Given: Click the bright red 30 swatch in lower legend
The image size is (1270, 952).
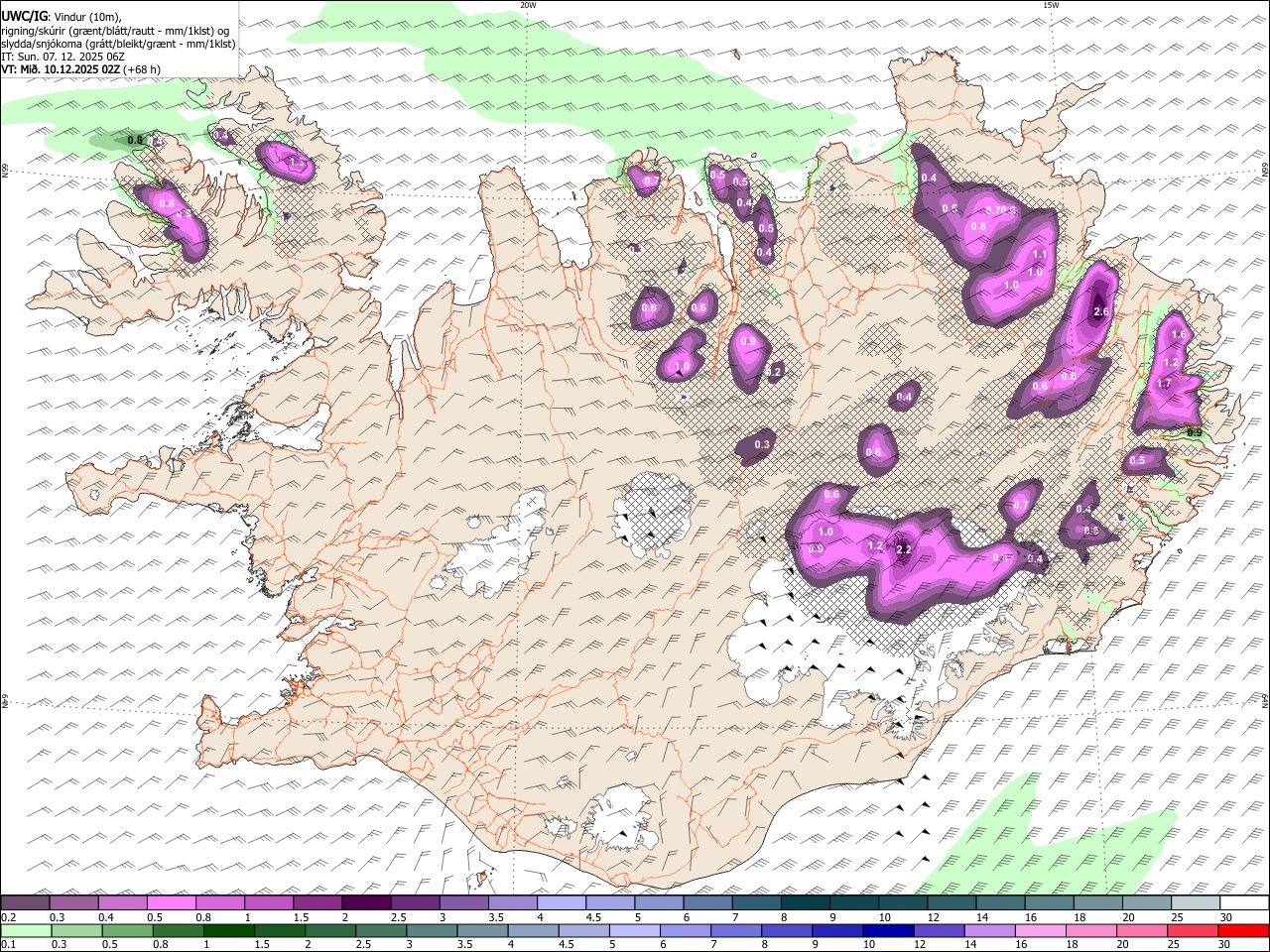Looking at the screenshot, I should pyautogui.click(x=1244, y=931).
